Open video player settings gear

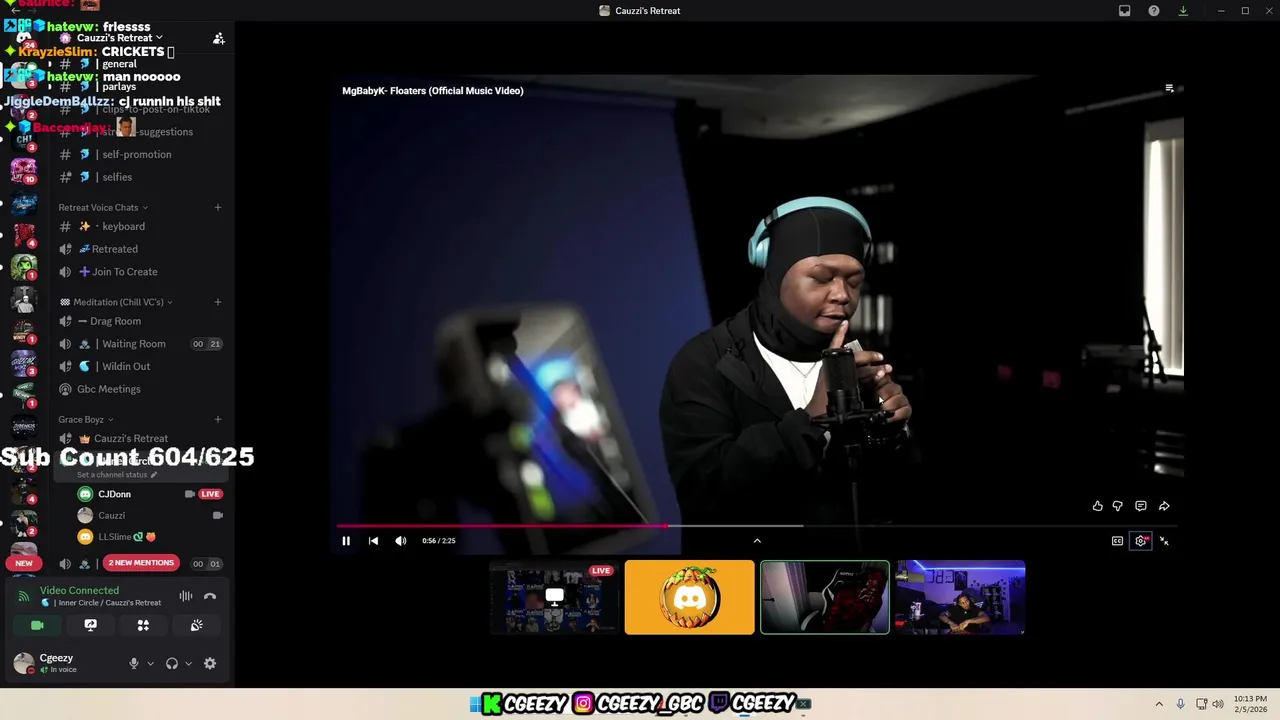point(1141,541)
